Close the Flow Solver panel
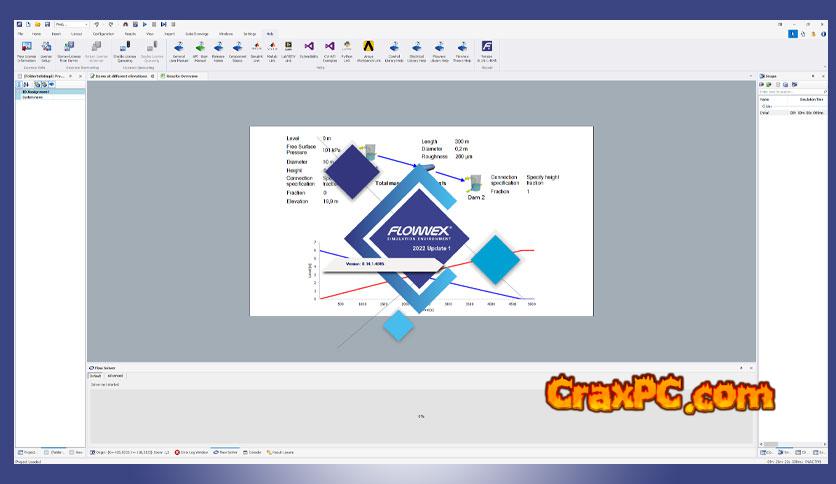836x484 pixels. coord(751,368)
